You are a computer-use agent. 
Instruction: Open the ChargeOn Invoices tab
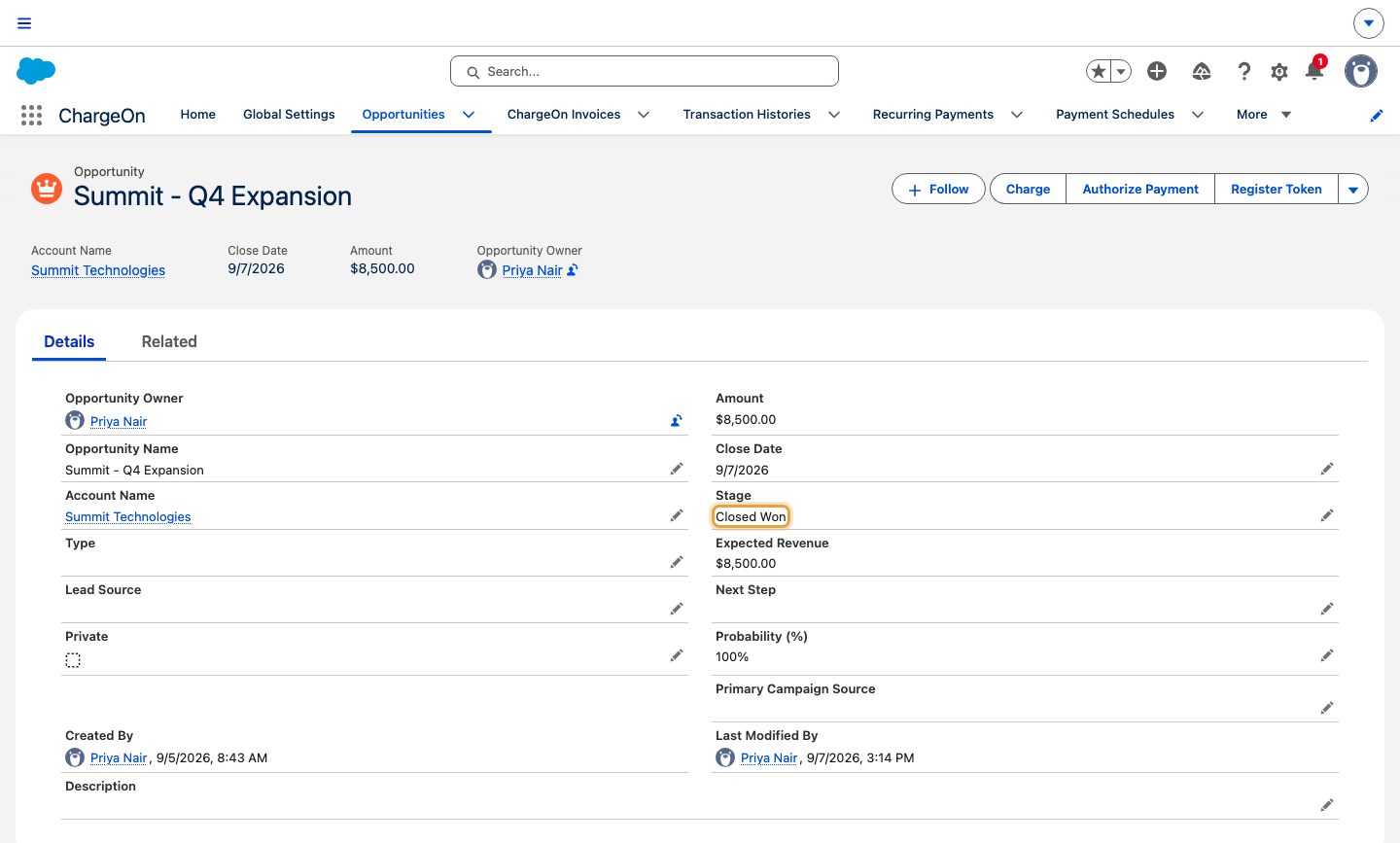(x=564, y=115)
